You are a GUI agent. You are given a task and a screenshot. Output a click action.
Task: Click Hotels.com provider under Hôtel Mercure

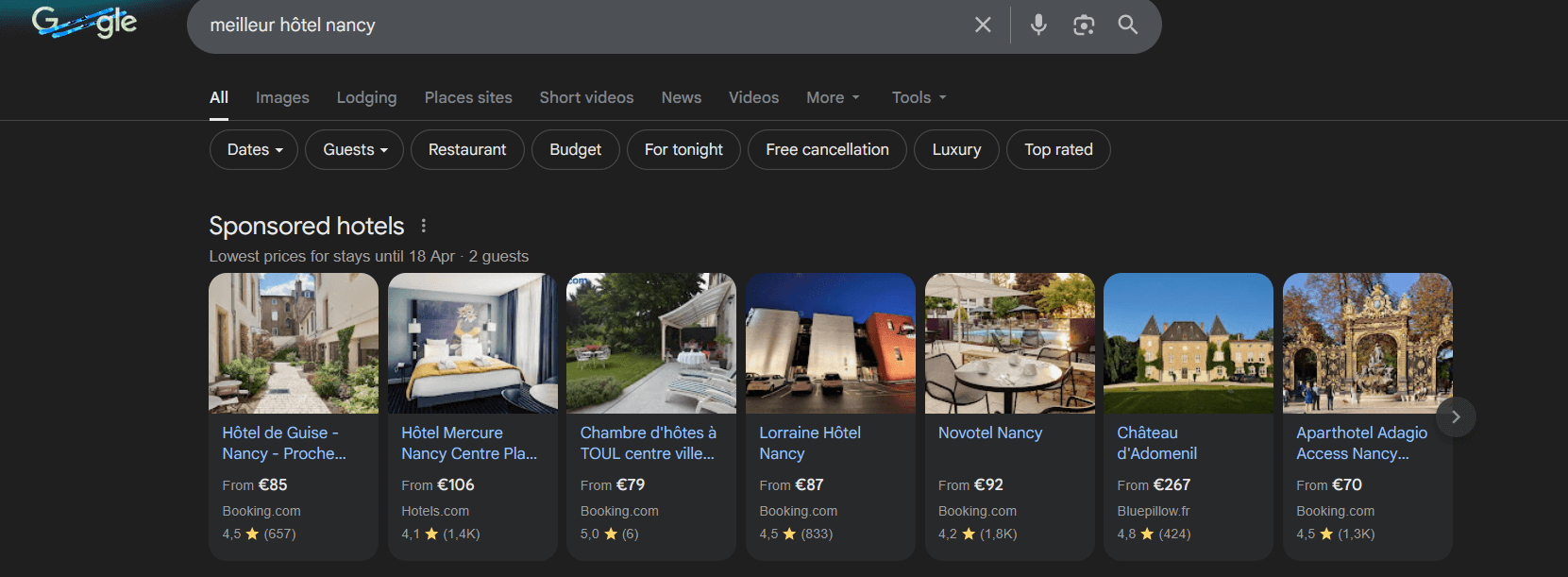pyautogui.click(x=435, y=511)
